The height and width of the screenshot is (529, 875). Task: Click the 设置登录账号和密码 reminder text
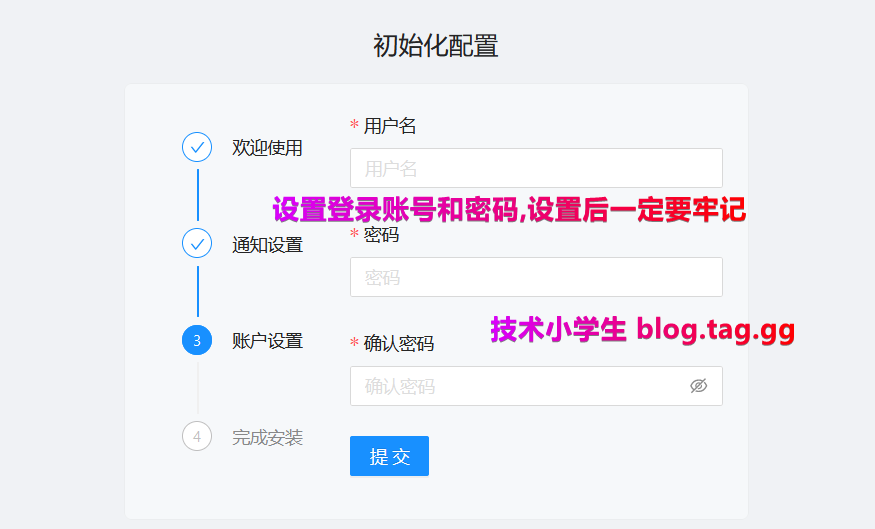[509, 210]
